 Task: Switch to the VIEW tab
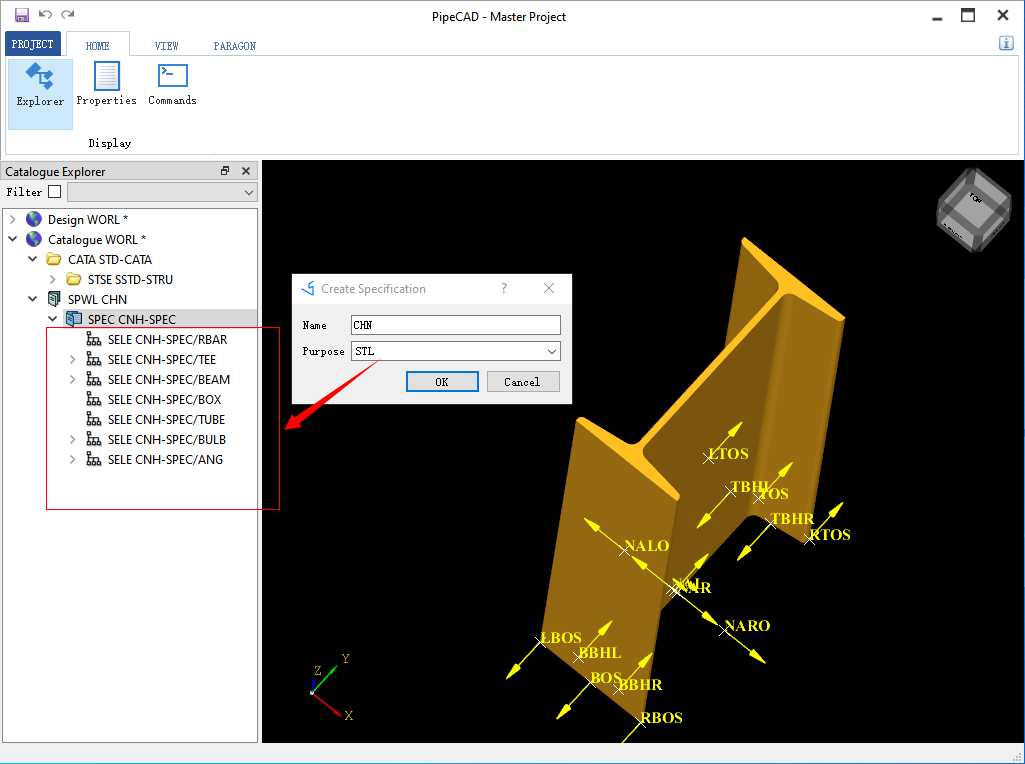(x=167, y=46)
